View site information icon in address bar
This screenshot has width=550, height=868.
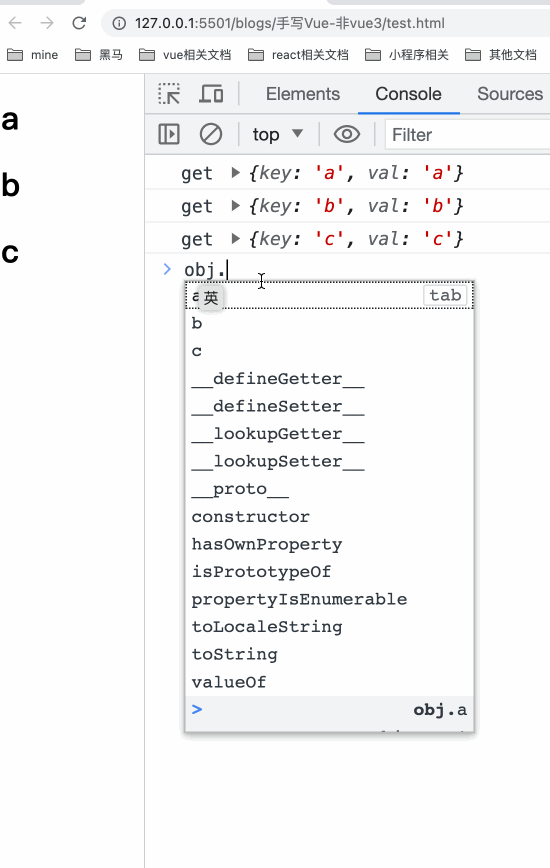click(119, 23)
